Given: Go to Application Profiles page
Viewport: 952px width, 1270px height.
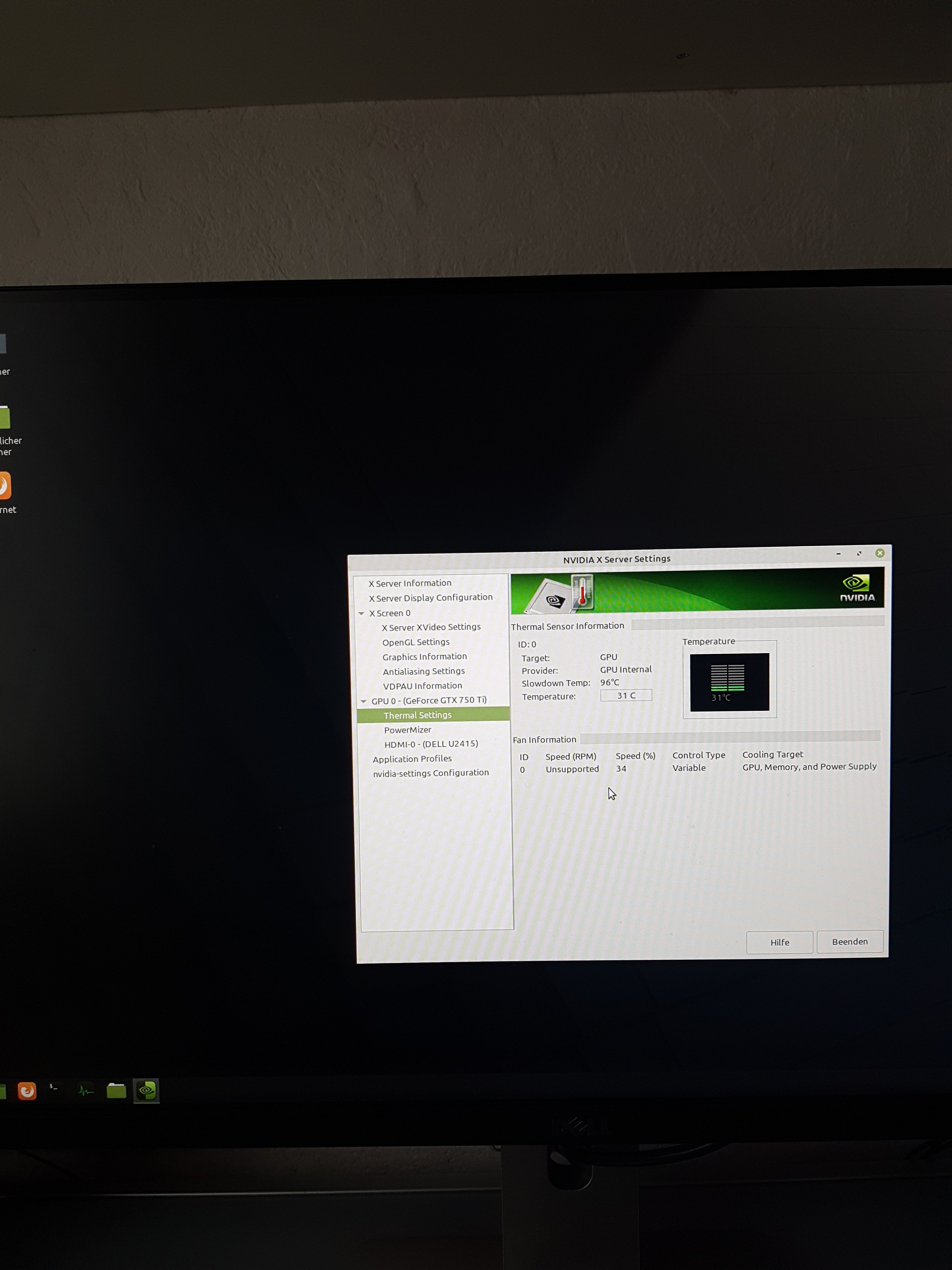Looking at the screenshot, I should pyautogui.click(x=412, y=759).
